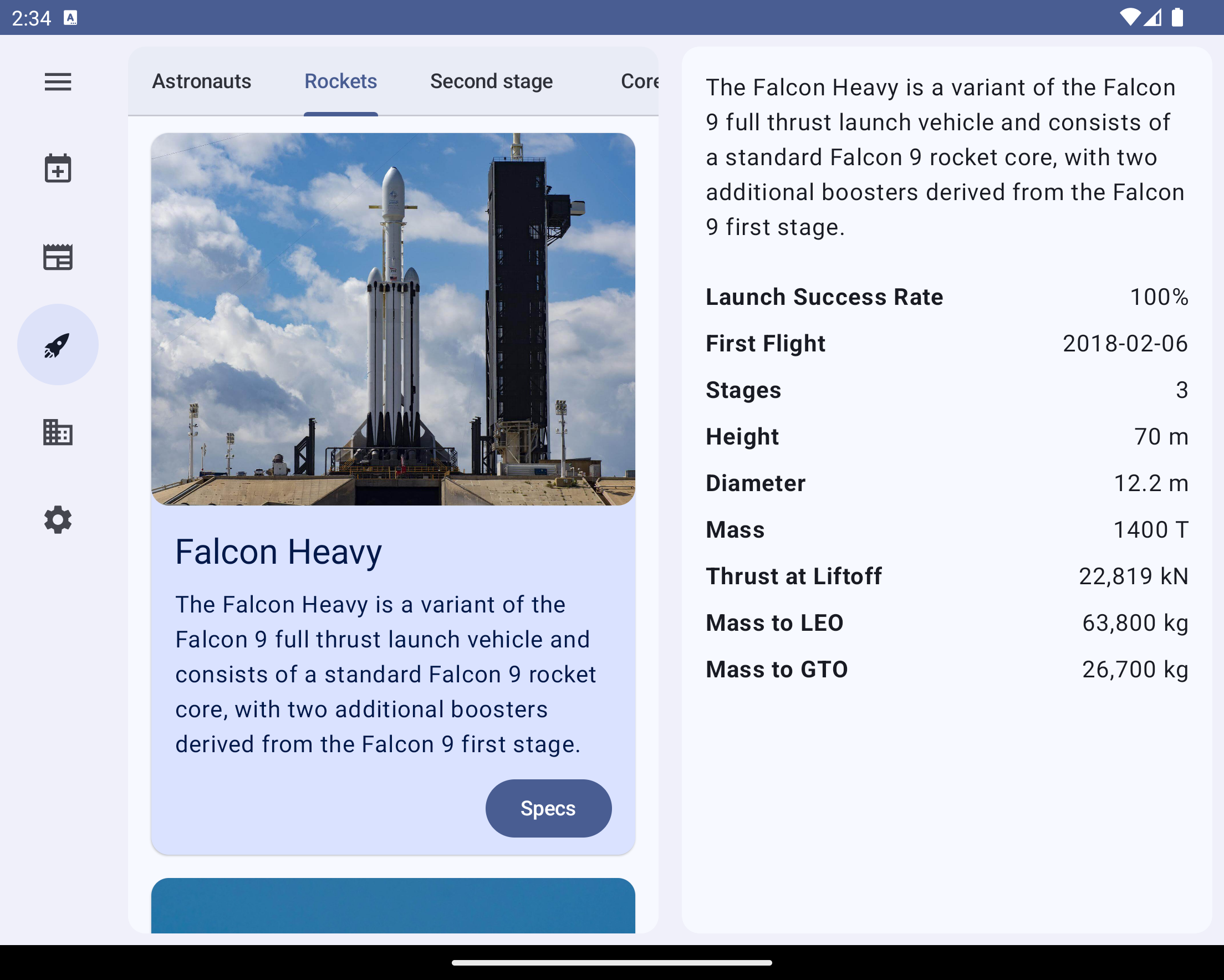Select the Thrust at Liftoff label
The image size is (1224, 980).
tap(794, 576)
